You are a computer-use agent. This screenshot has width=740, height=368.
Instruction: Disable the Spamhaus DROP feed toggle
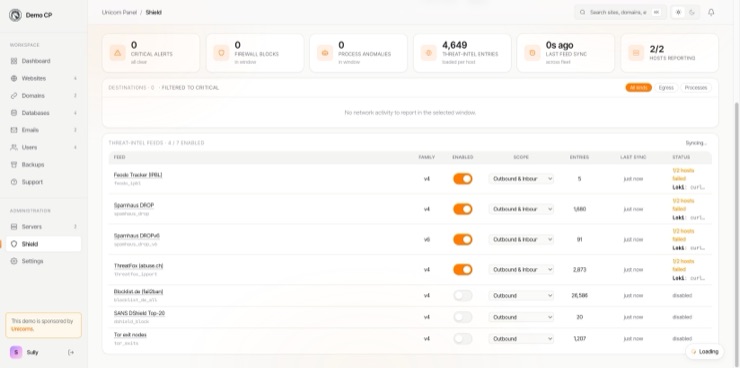(x=462, y=209)
